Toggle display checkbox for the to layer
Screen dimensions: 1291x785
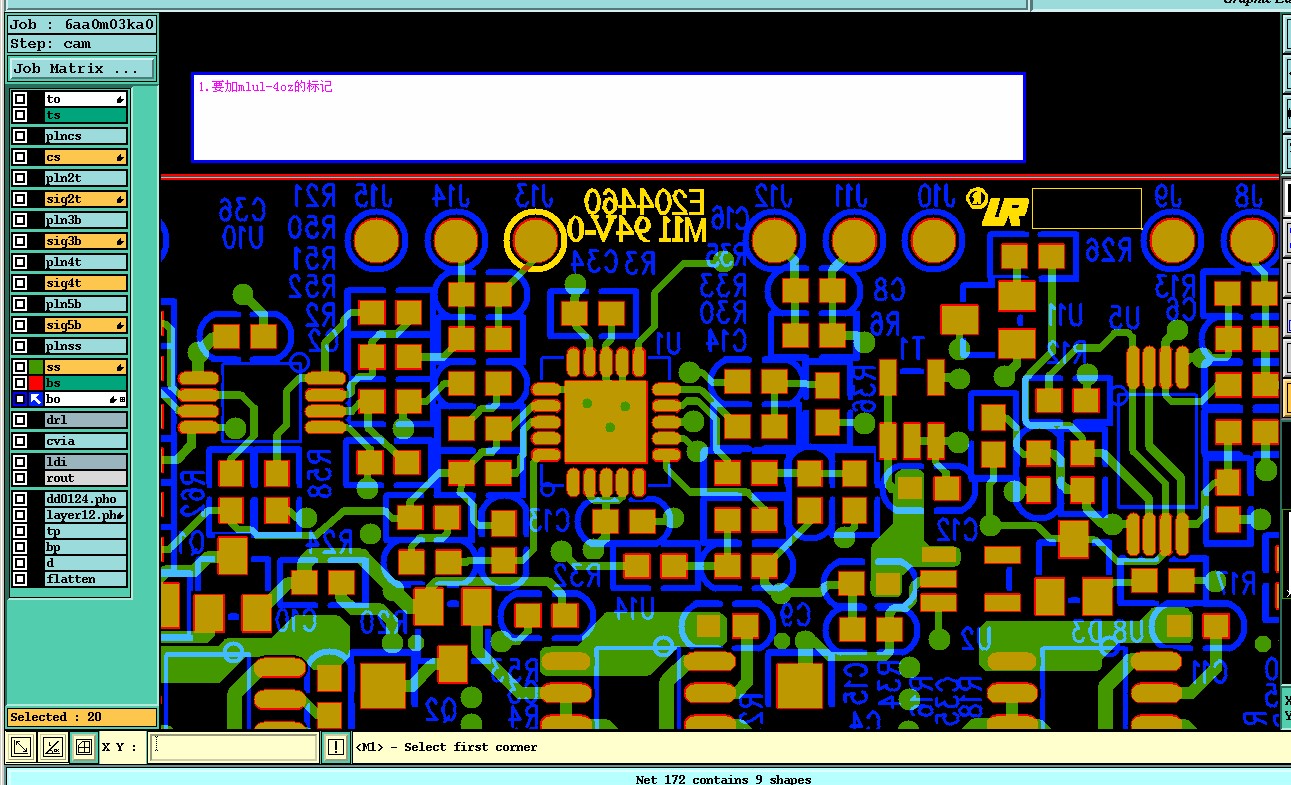click(20, 99)
